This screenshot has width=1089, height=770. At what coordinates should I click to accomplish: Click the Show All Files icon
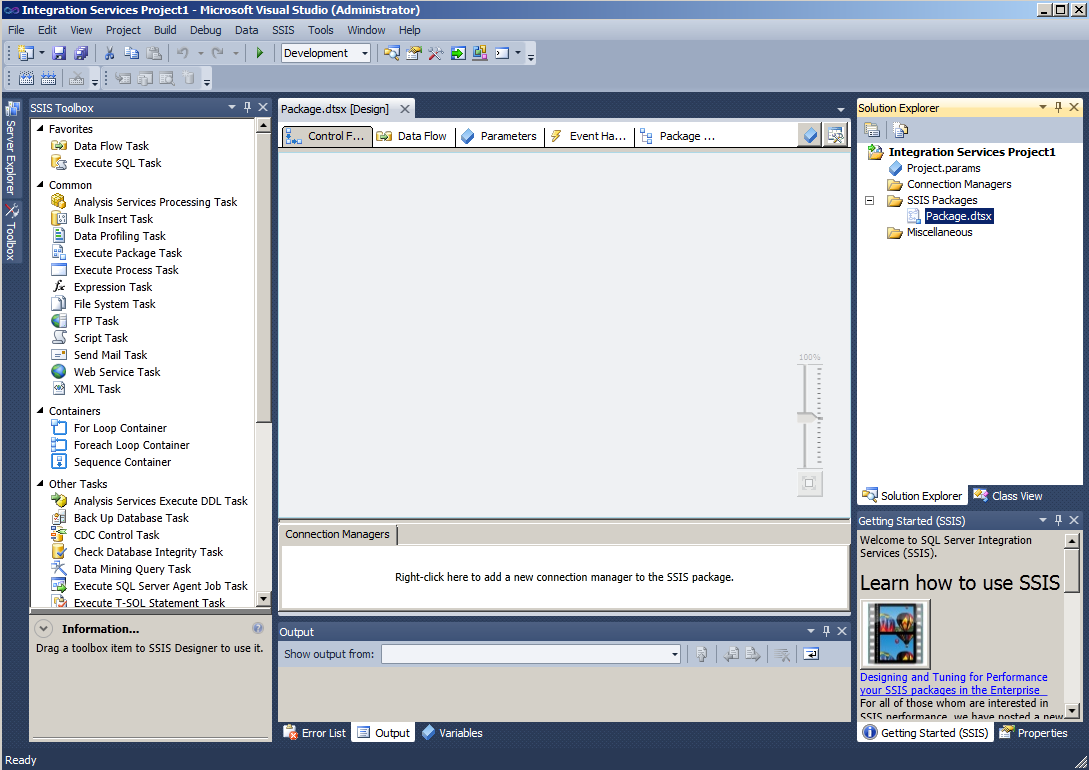pos(901,130)
